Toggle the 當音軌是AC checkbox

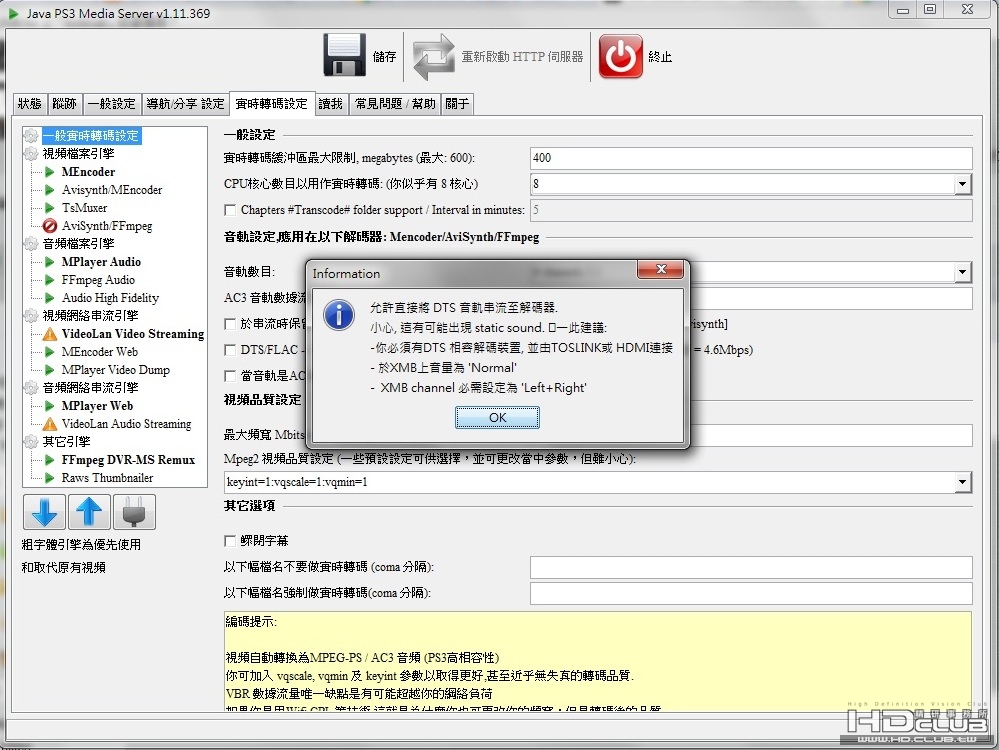click(x=230, y=376)
